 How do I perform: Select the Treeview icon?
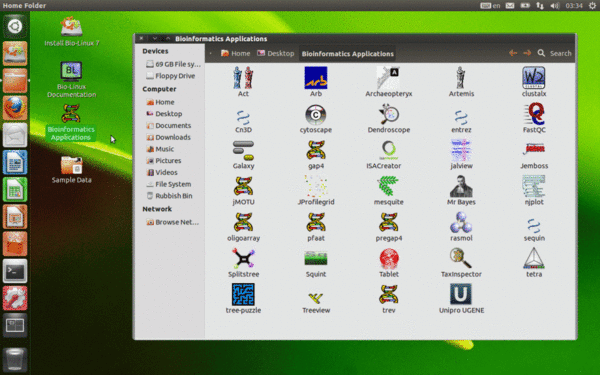[316, 298]
